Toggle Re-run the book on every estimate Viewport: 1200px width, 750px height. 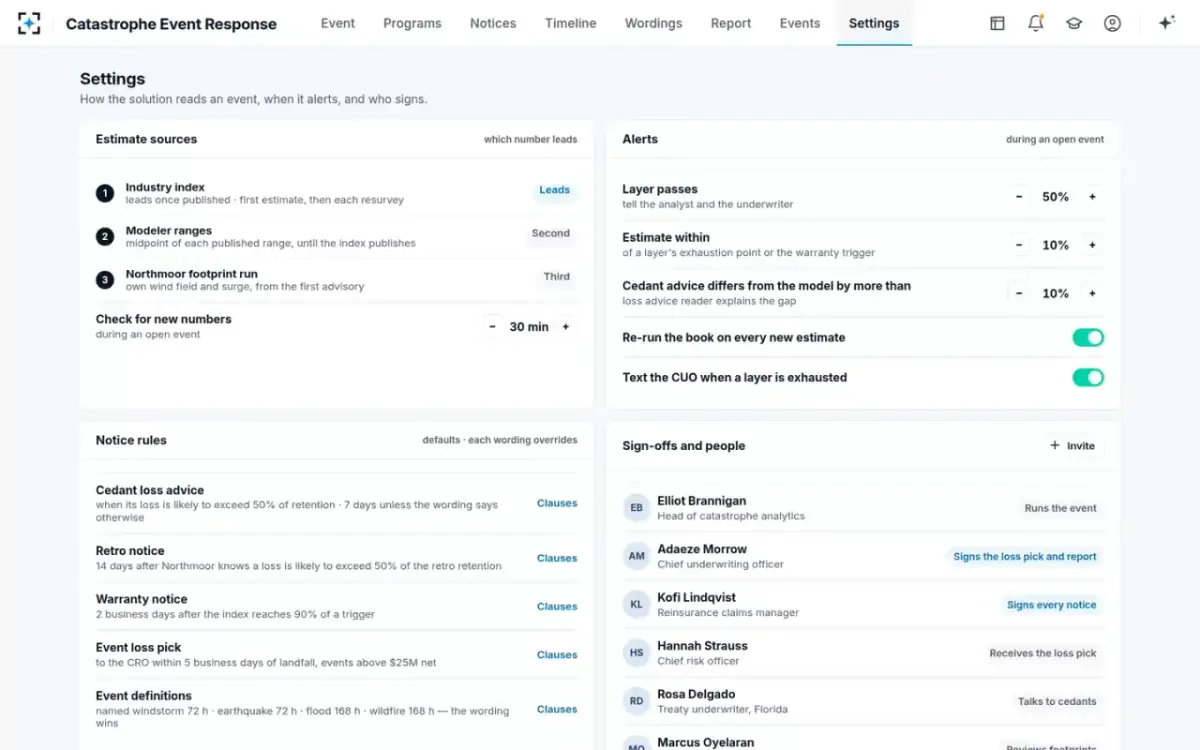click(x=1088, y=338)
